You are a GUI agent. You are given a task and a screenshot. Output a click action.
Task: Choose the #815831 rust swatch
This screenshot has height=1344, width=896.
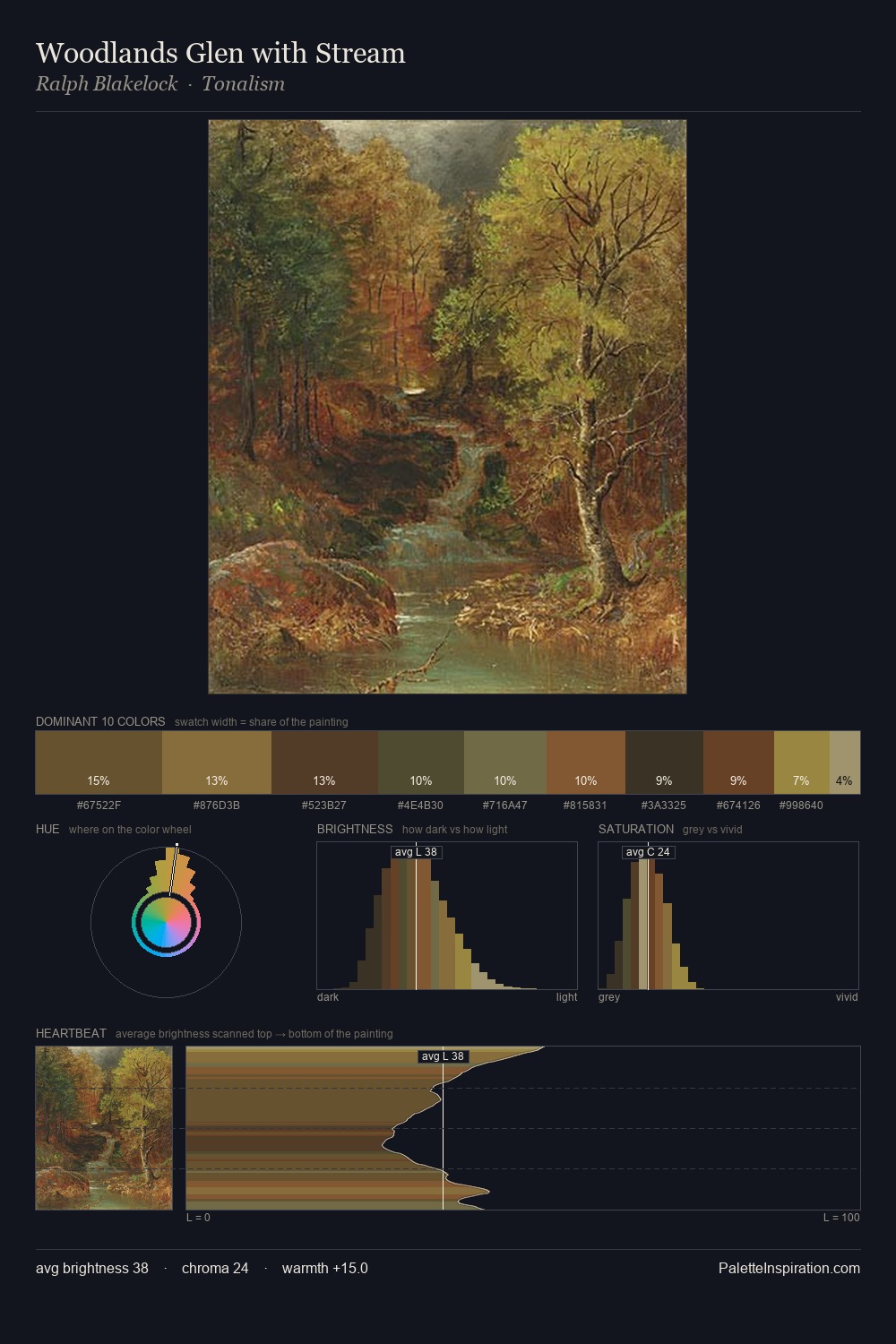point(586,762)
